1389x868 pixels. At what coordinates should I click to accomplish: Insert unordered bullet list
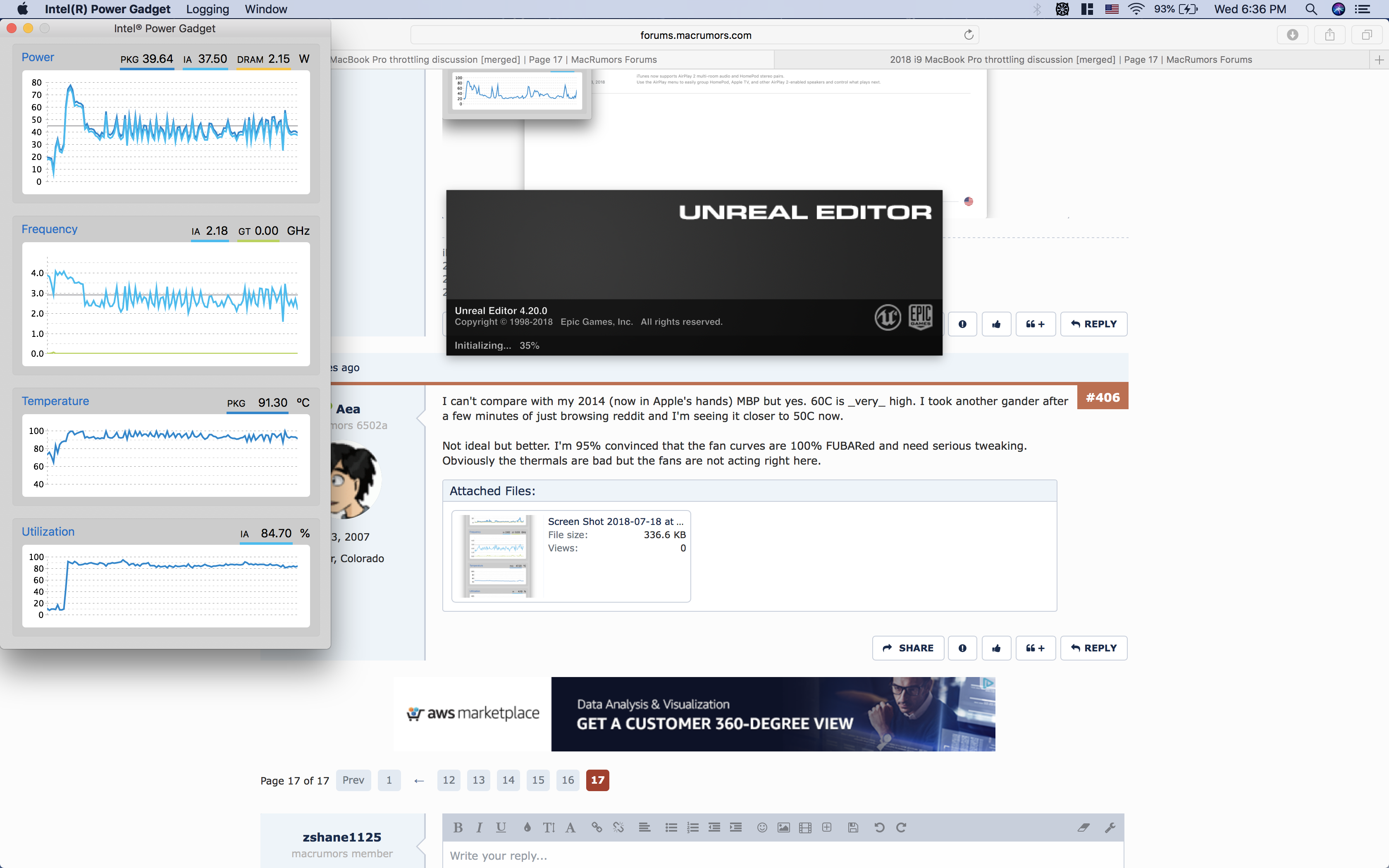pyautogui.click(x=671, y=827)
